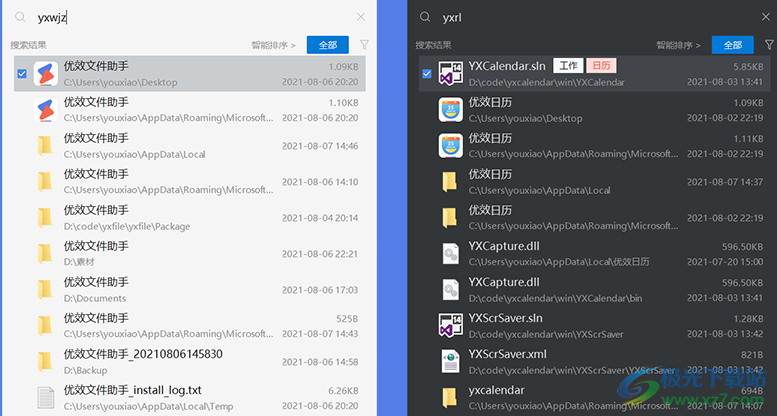Click the Visual Studio icon for YXCalendar.sln
The width and height of the screenshot is (777, 416).
click(x=450, y=73)
